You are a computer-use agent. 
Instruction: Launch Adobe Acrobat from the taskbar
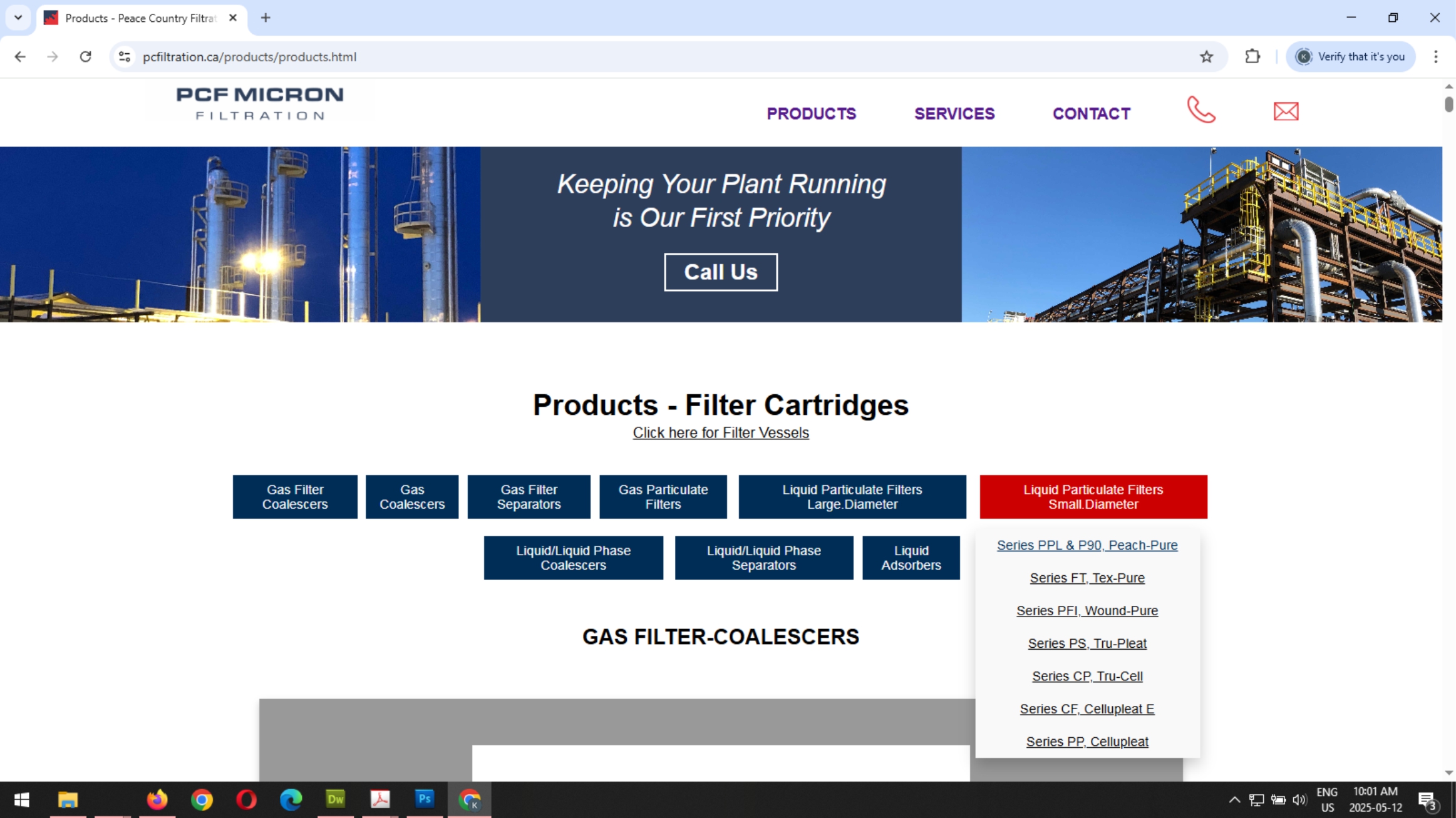(x=380, y=800)
